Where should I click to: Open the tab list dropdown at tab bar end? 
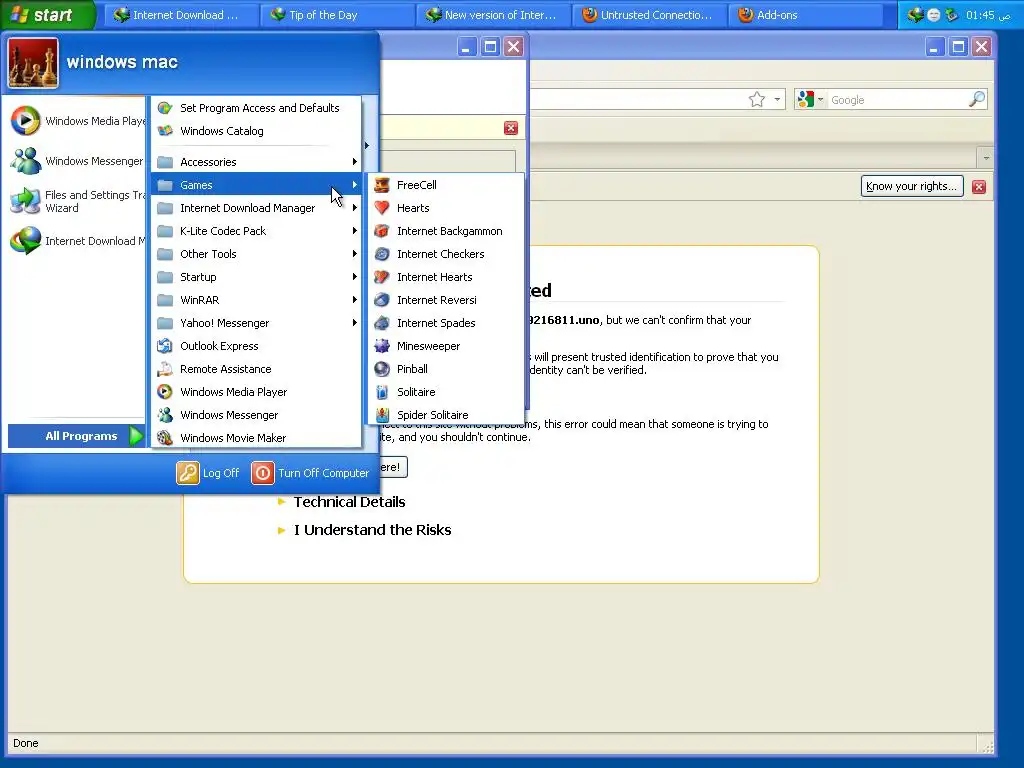click(x=986, y=157)
